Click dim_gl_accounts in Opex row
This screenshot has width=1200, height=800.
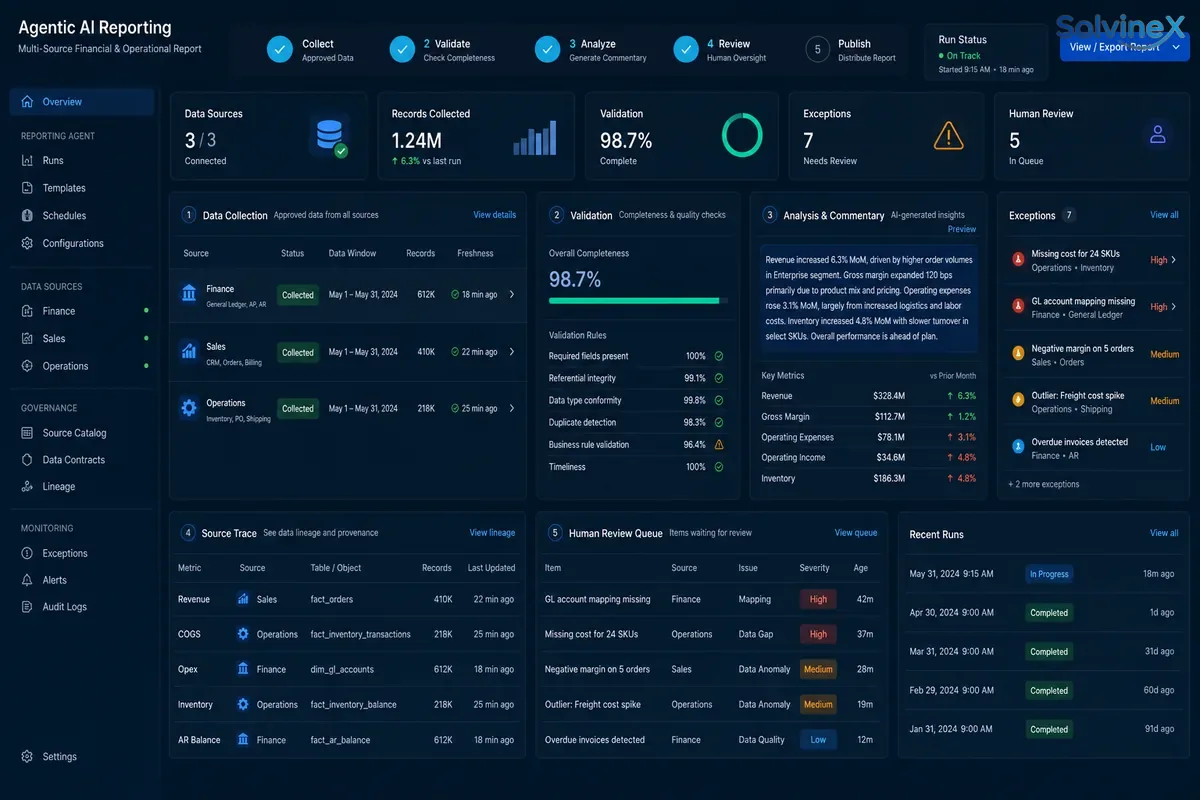coord(342,669)
